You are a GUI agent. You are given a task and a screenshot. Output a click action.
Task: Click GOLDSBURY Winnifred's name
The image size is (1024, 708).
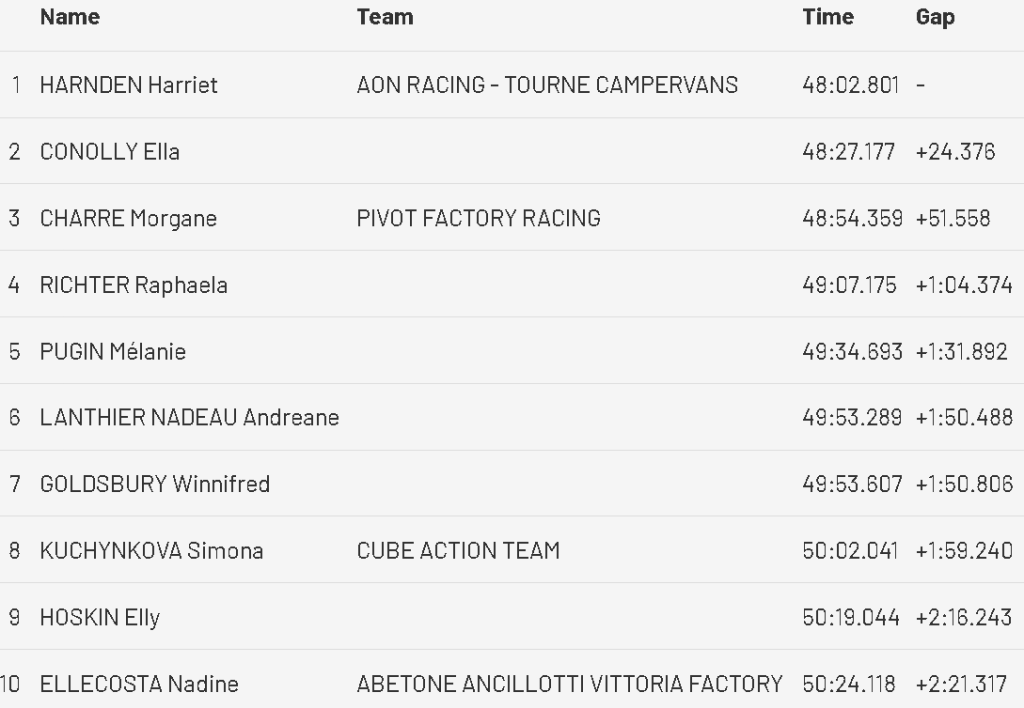pos(154,484)
